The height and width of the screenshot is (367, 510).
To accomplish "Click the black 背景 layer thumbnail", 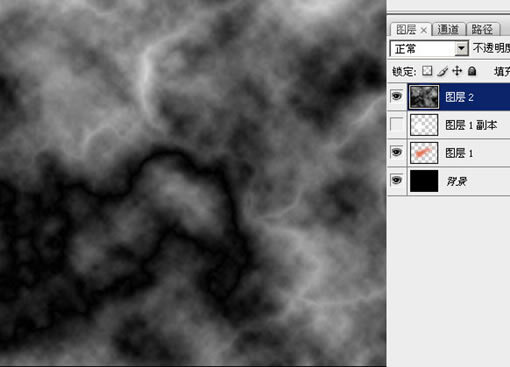I will tap(424, 181).
